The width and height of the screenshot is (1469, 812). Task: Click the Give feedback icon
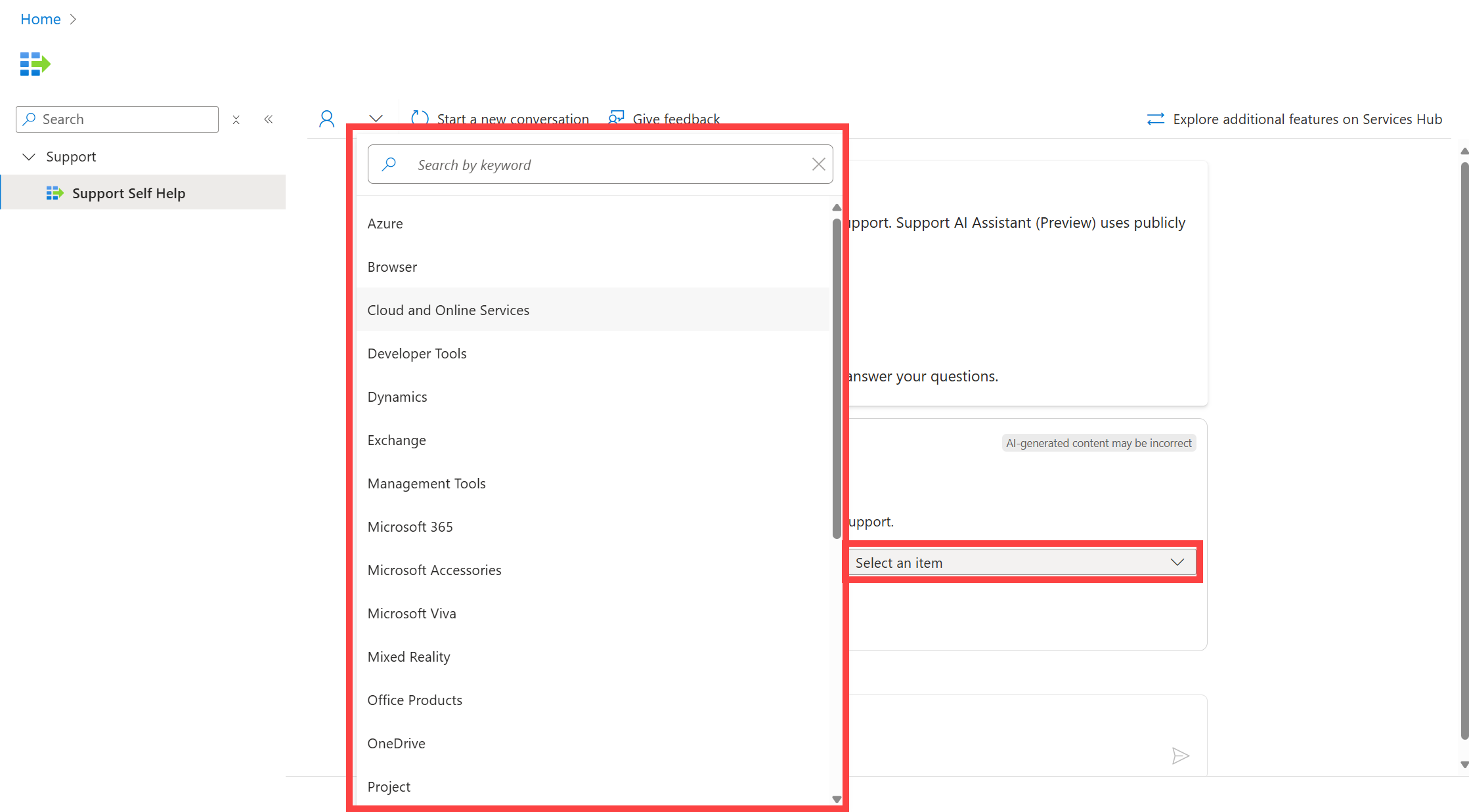(x=616, y=118)
